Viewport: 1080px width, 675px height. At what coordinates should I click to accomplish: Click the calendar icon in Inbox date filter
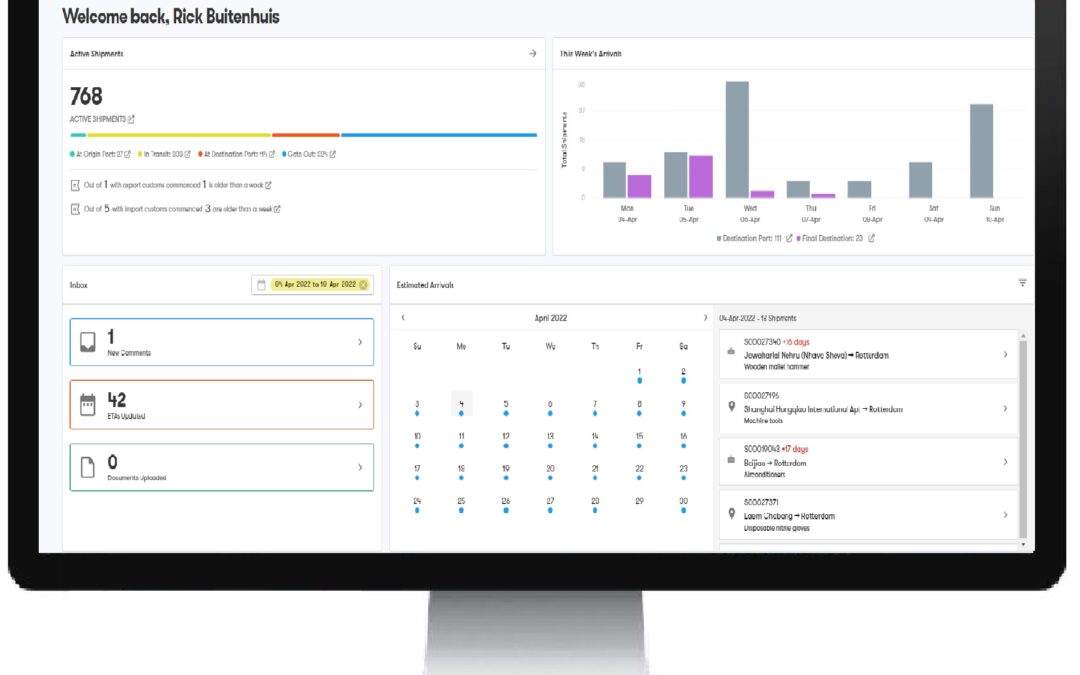[261, 284]
